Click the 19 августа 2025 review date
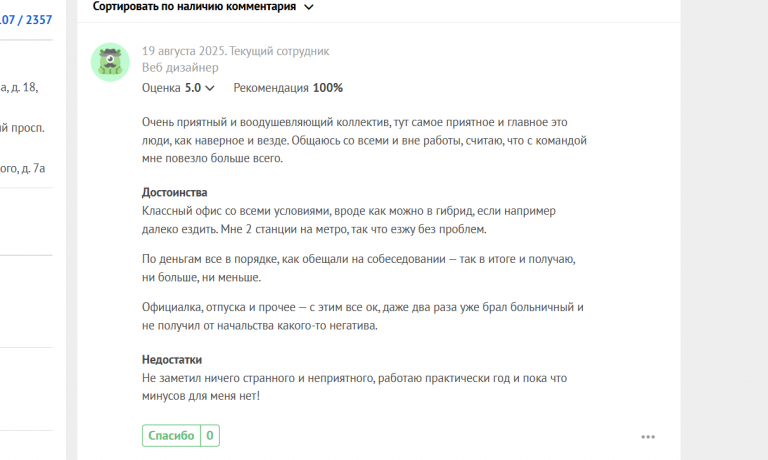 184,51
